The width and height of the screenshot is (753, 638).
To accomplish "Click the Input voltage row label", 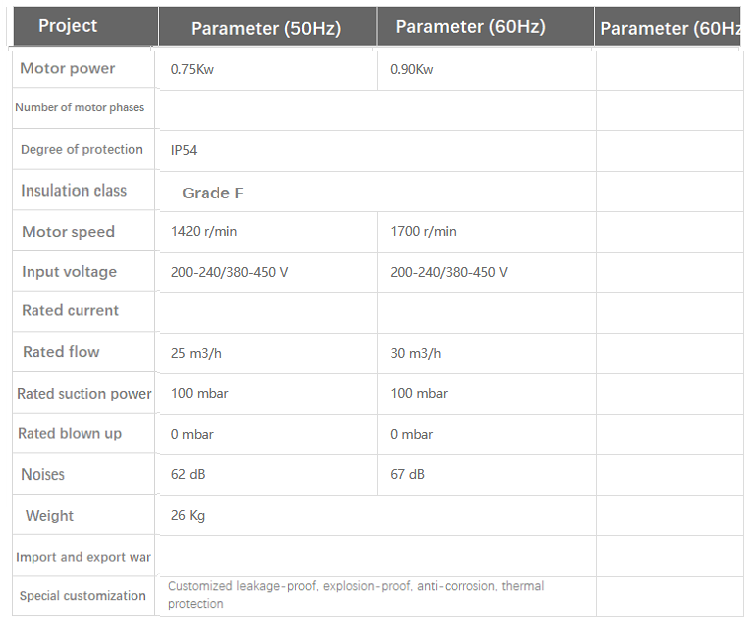I will pos(70,272).
